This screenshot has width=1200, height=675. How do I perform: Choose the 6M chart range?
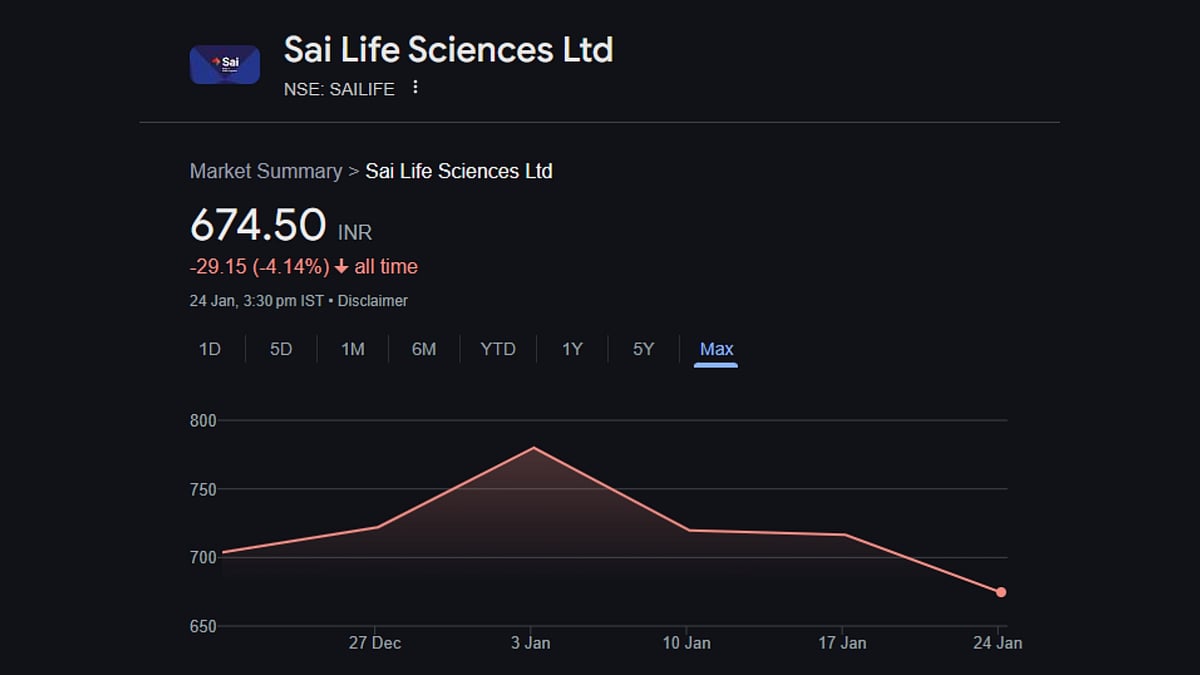coord(424,349)
